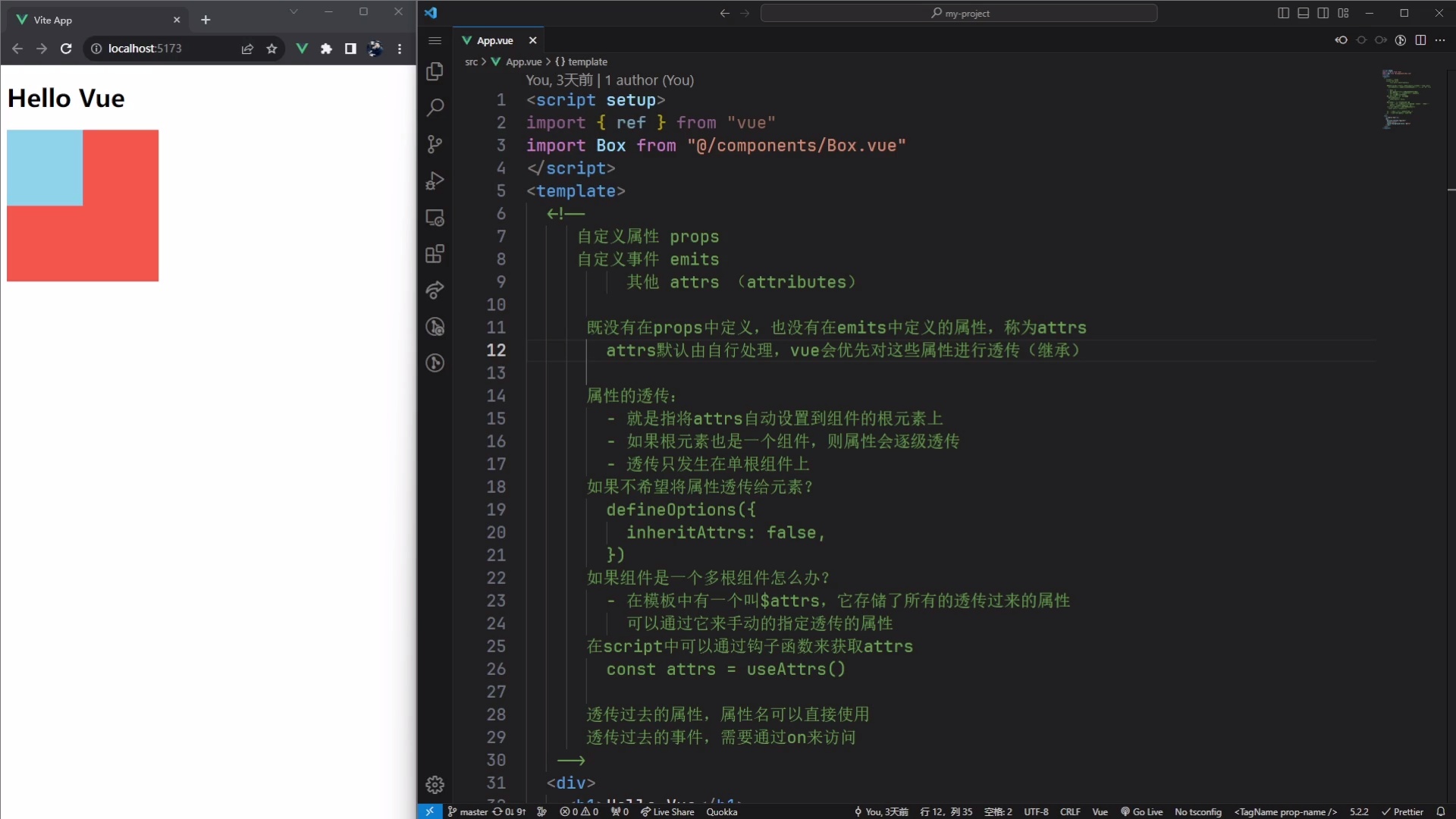Click Go Live in the status bar
This screenshot has height=819, width=1456.
pyautogui.click(x=1141, y=811)
